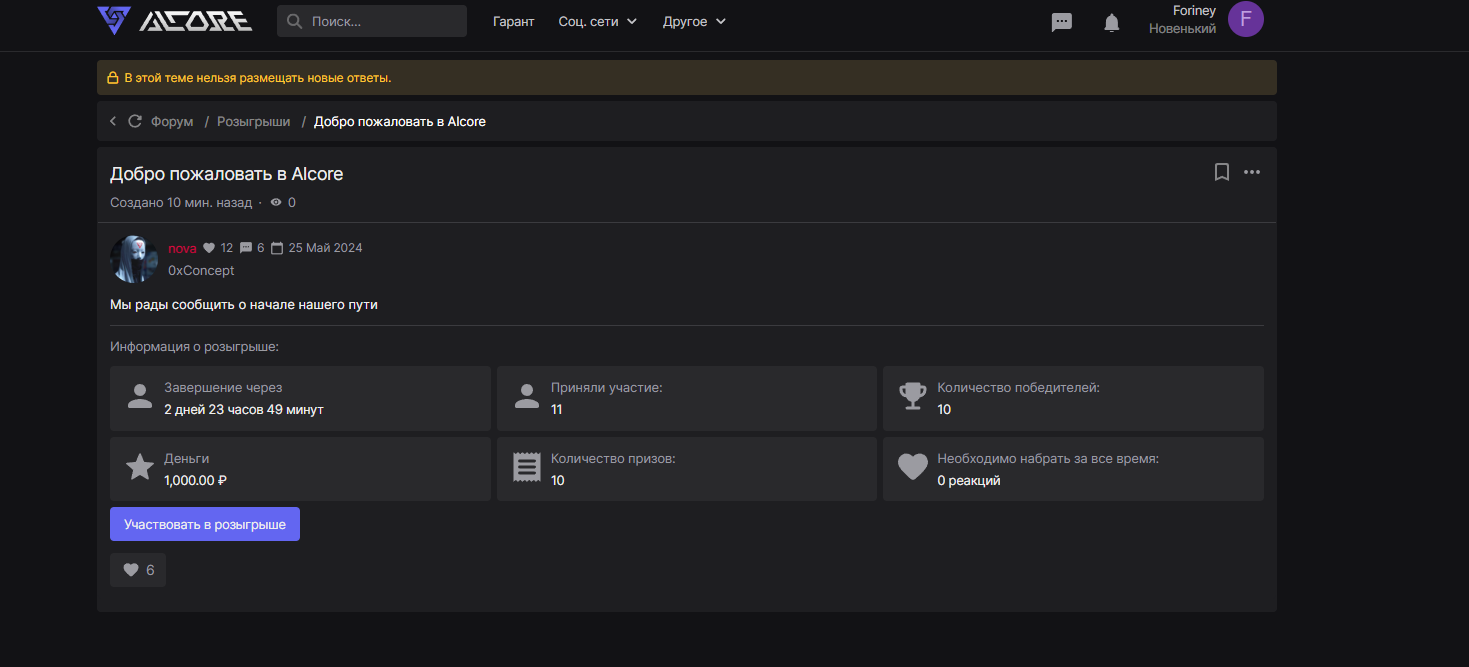Expand the Другое dropdown menu

pos(694,21)
